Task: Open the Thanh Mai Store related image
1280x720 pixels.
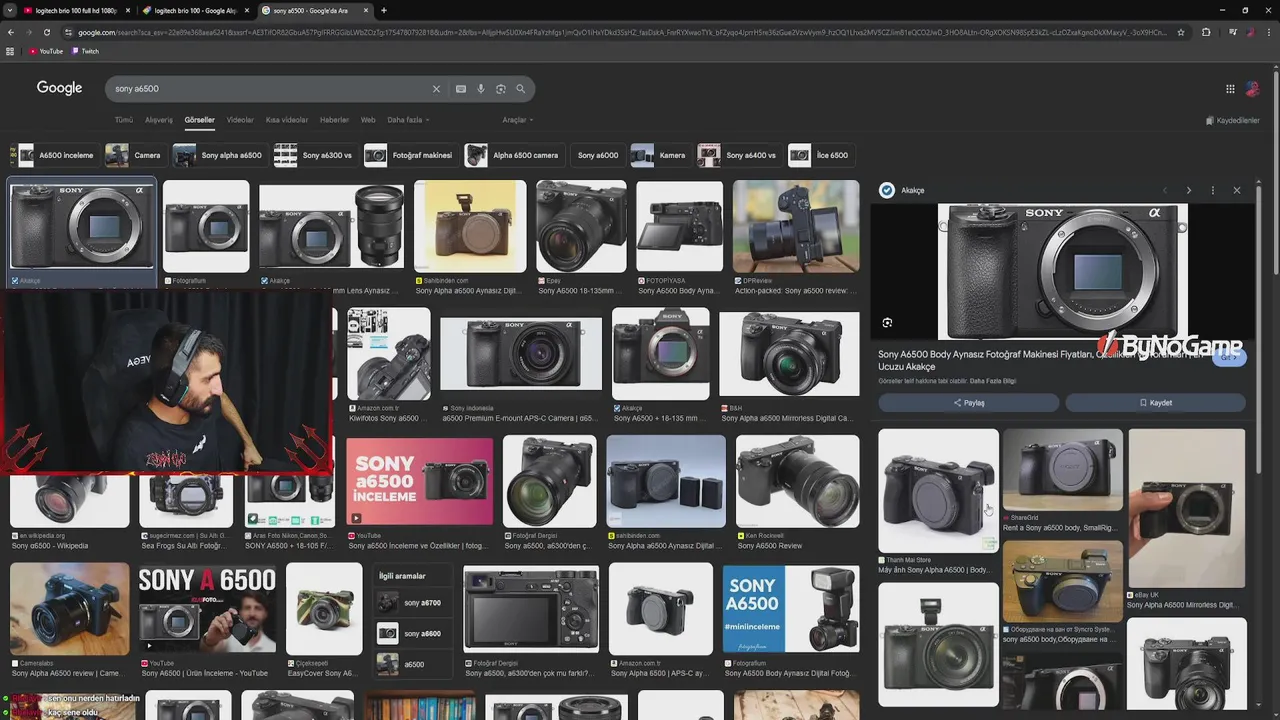Action: (x=938, y=491)
